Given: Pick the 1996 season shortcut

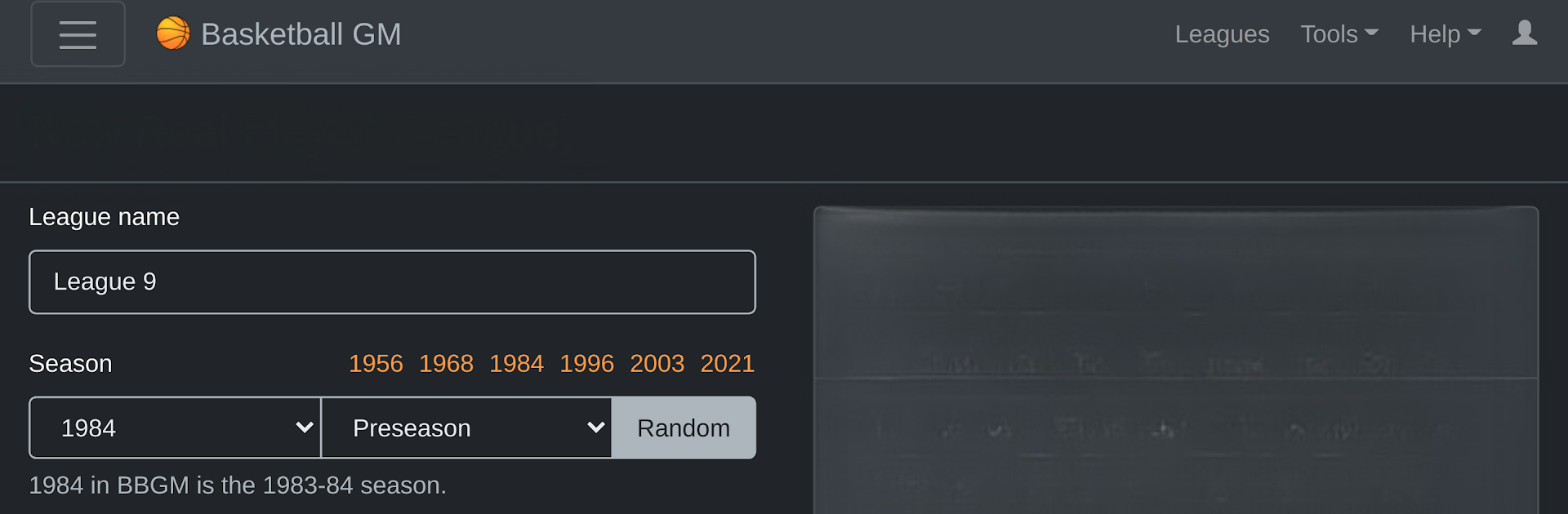Looking at the screenshot, I should point(586,363).
